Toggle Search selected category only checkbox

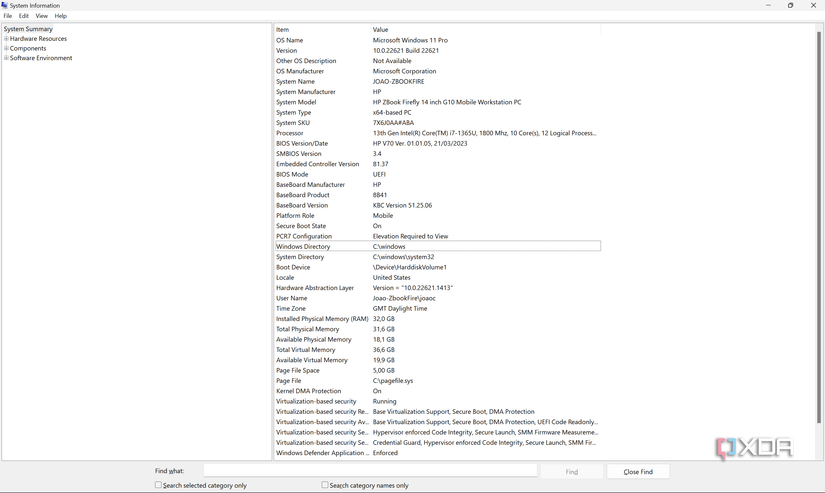(158, 485)
